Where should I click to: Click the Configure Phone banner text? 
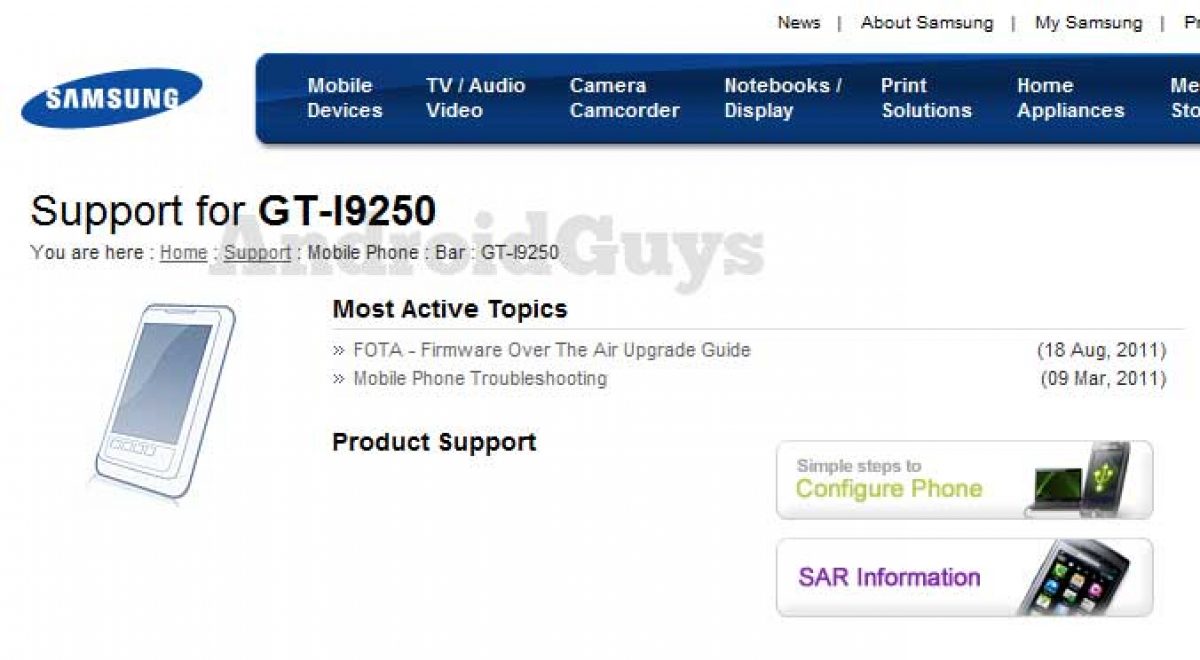click(888, 488)
